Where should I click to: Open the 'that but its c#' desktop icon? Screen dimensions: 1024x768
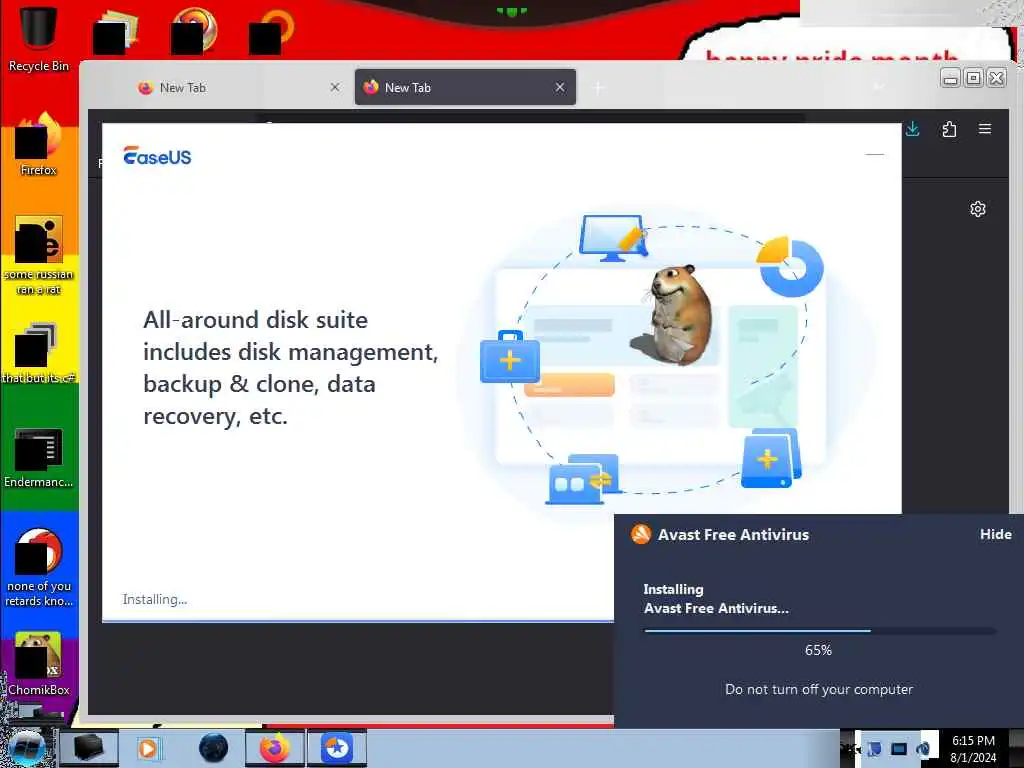38,353
